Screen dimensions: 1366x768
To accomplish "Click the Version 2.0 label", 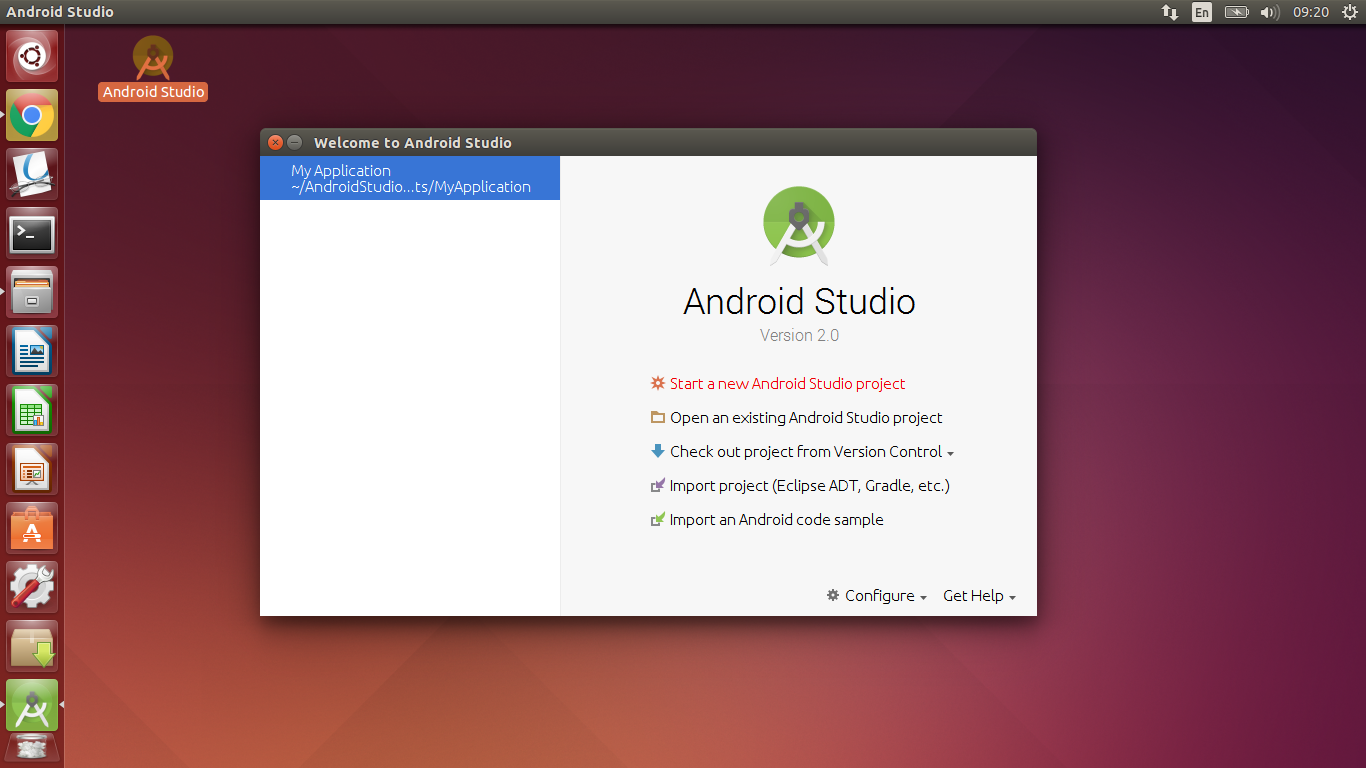I will click(x=799, y=335).
